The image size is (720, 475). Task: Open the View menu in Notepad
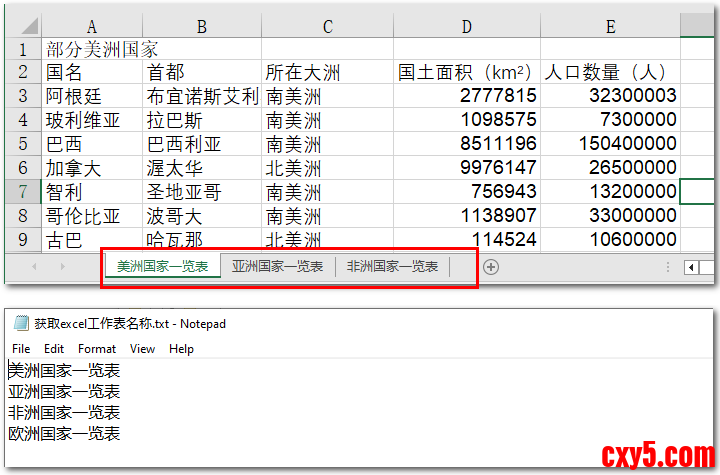pos(143,349)
